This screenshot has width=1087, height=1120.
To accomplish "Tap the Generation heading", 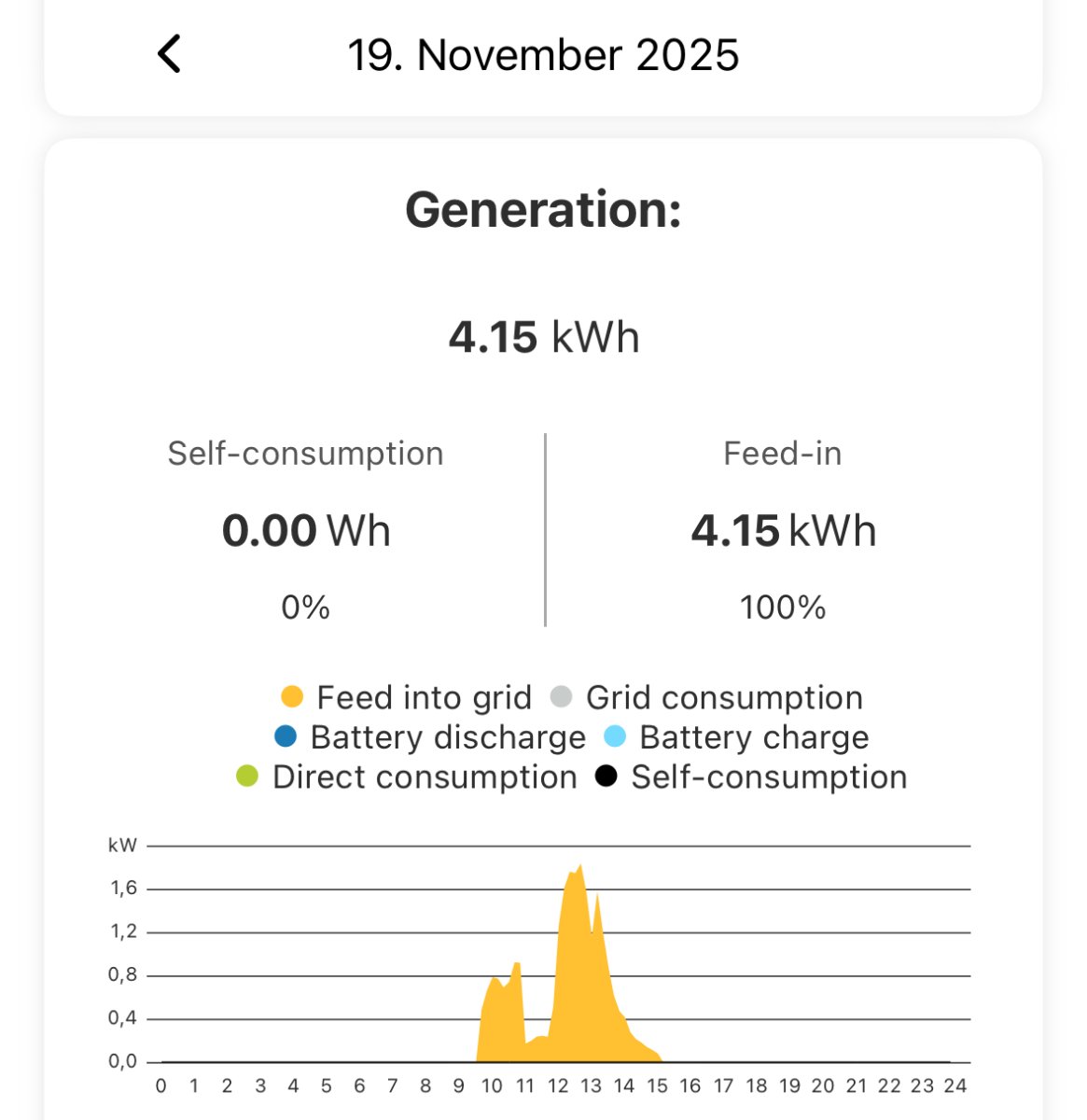I will (543, 209).
